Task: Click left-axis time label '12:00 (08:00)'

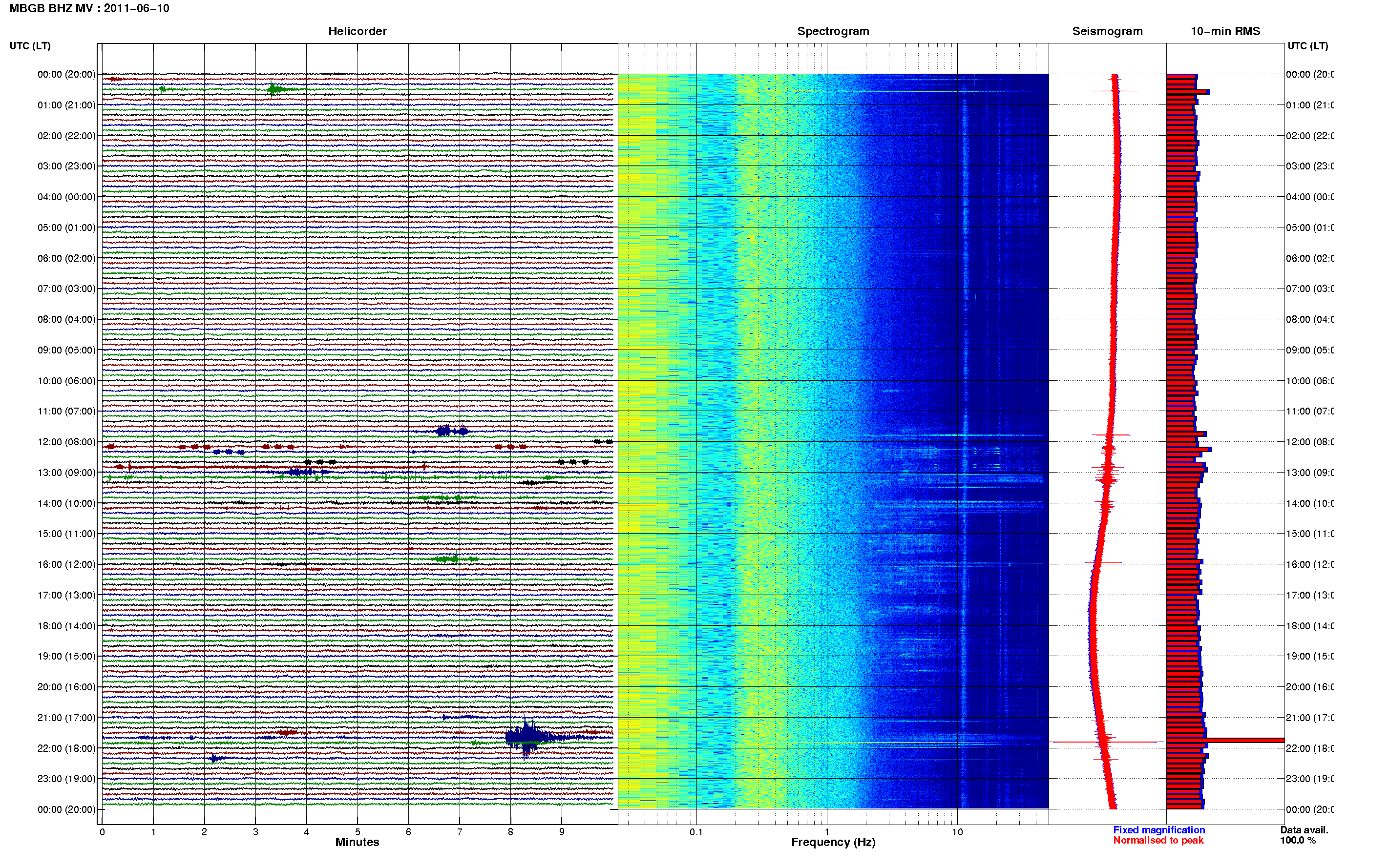Action: [66, 441]
